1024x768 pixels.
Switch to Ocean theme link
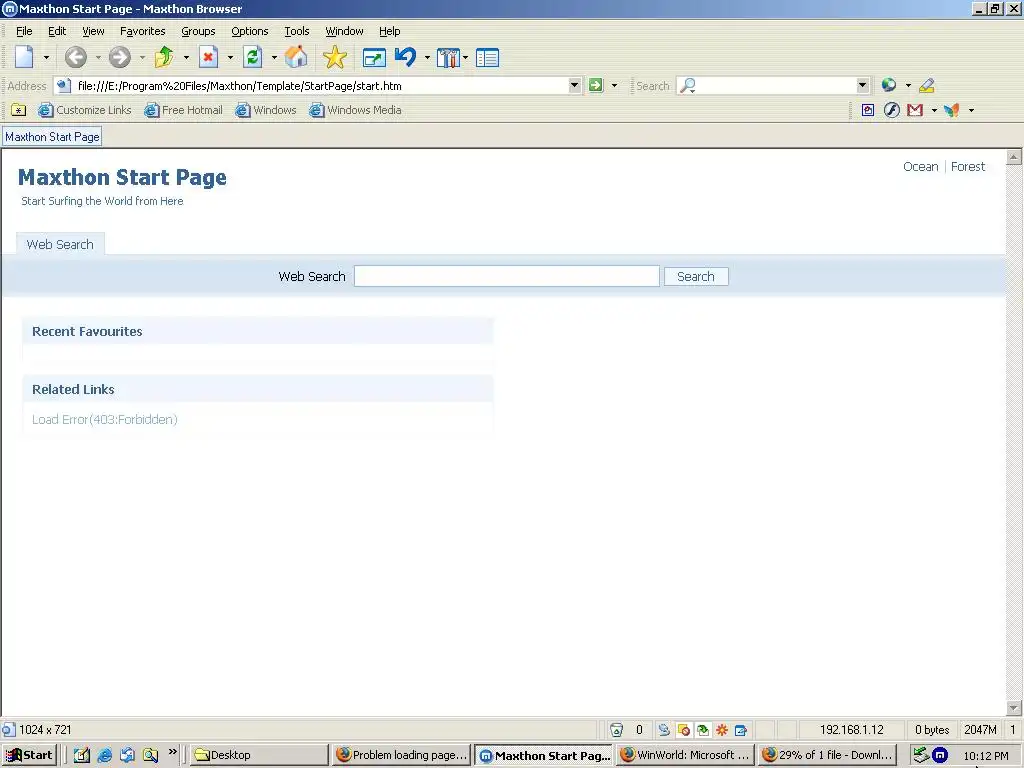[x=920, y=167]
